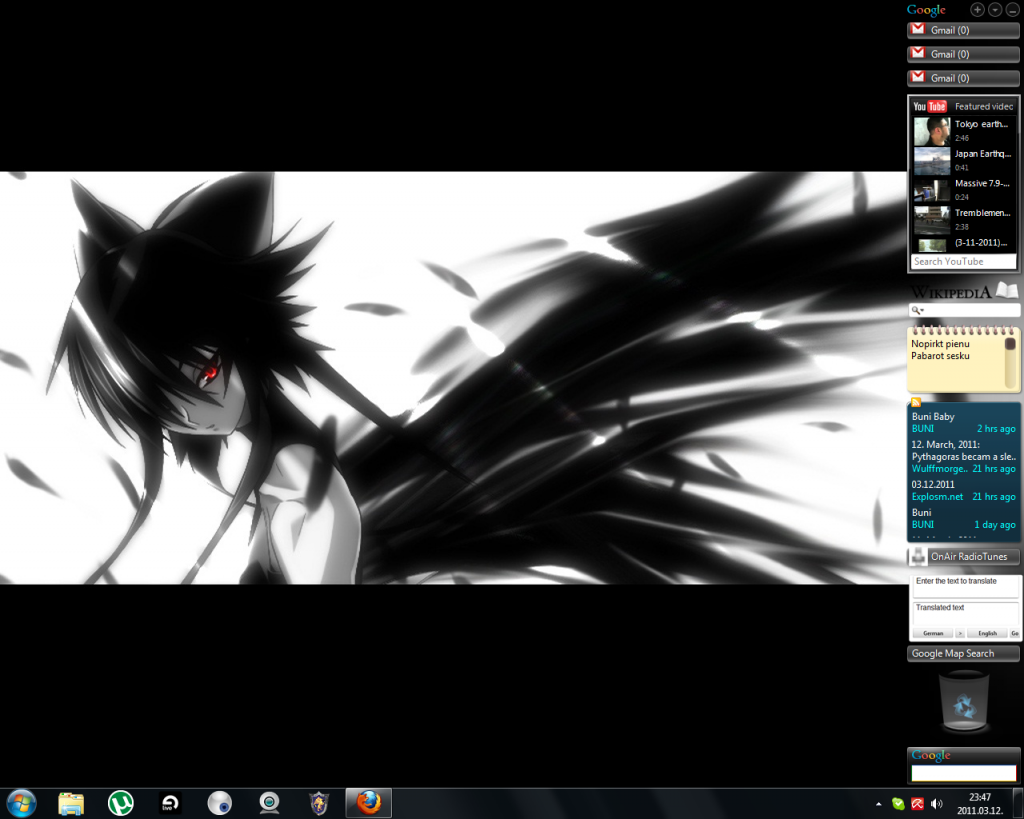
Task: Click the note line 'Pabarot sesku'
Action: coord(940,356)
